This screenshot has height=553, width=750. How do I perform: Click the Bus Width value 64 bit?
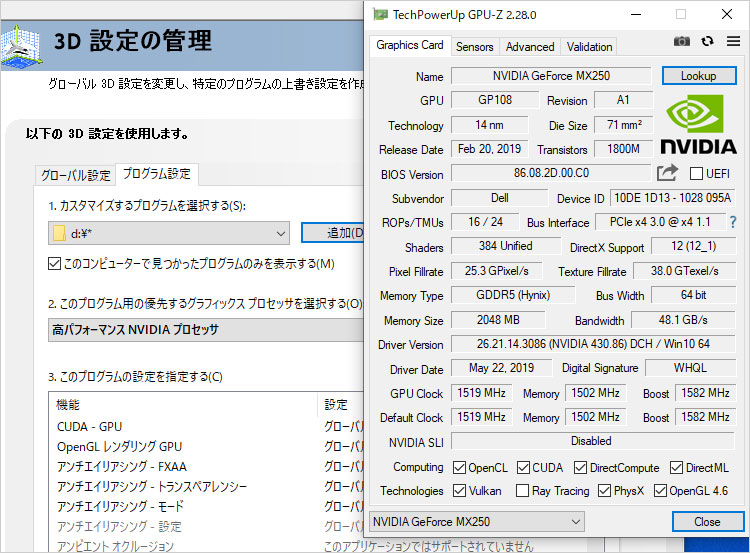click(694, 295)
